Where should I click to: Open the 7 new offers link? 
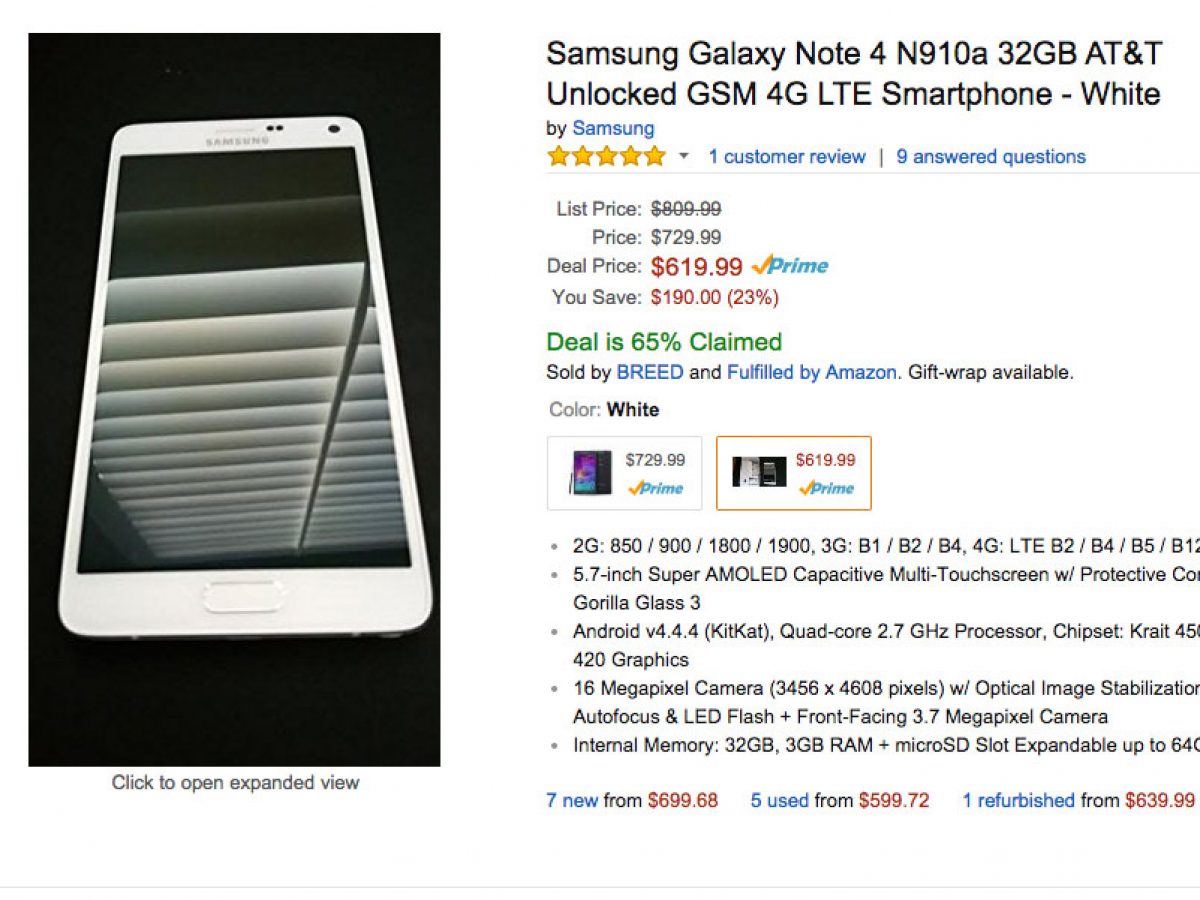pyautogui.click(x=572, y=800)
